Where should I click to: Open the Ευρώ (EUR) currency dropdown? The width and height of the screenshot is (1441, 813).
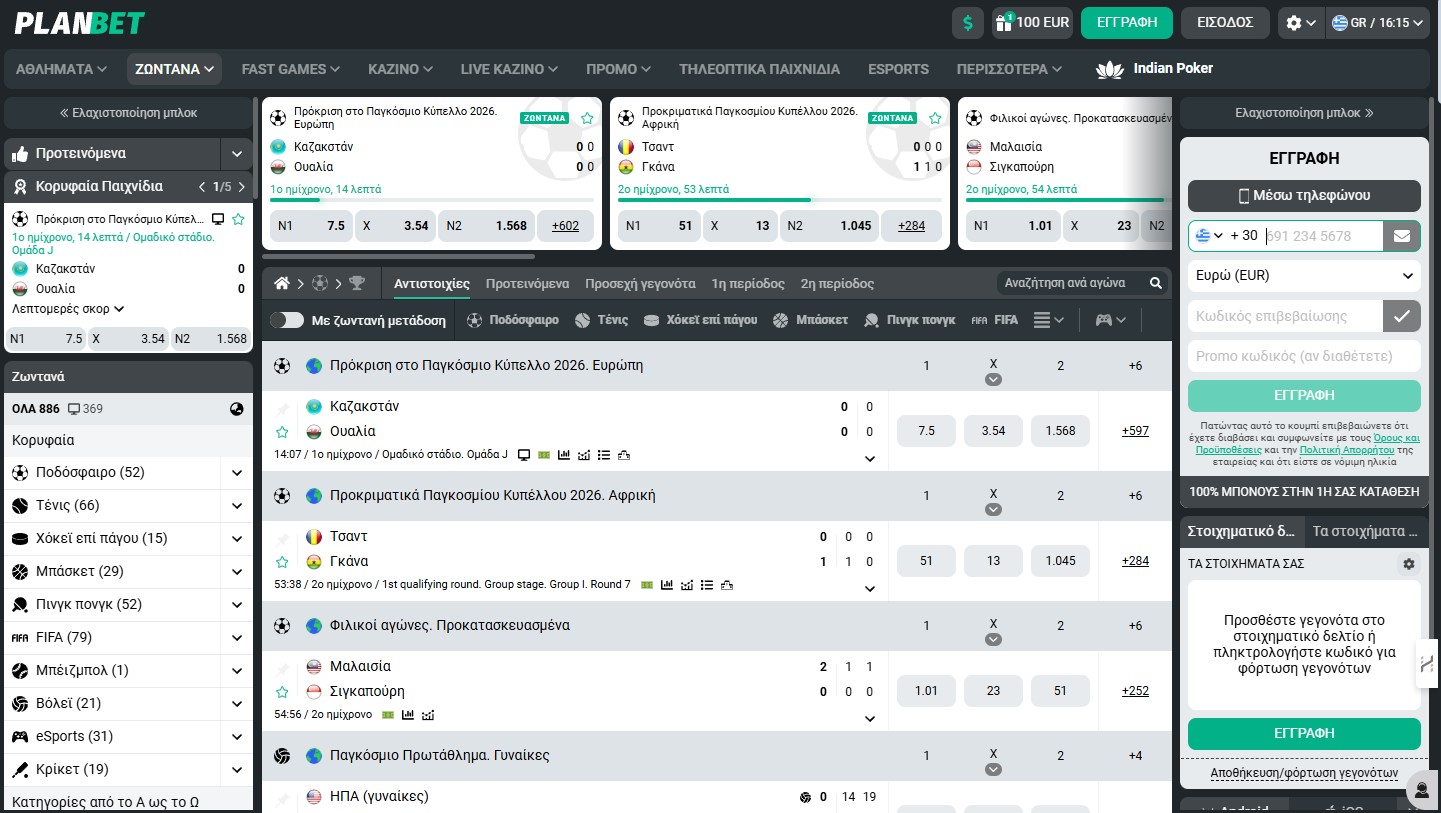point(1303,275)
